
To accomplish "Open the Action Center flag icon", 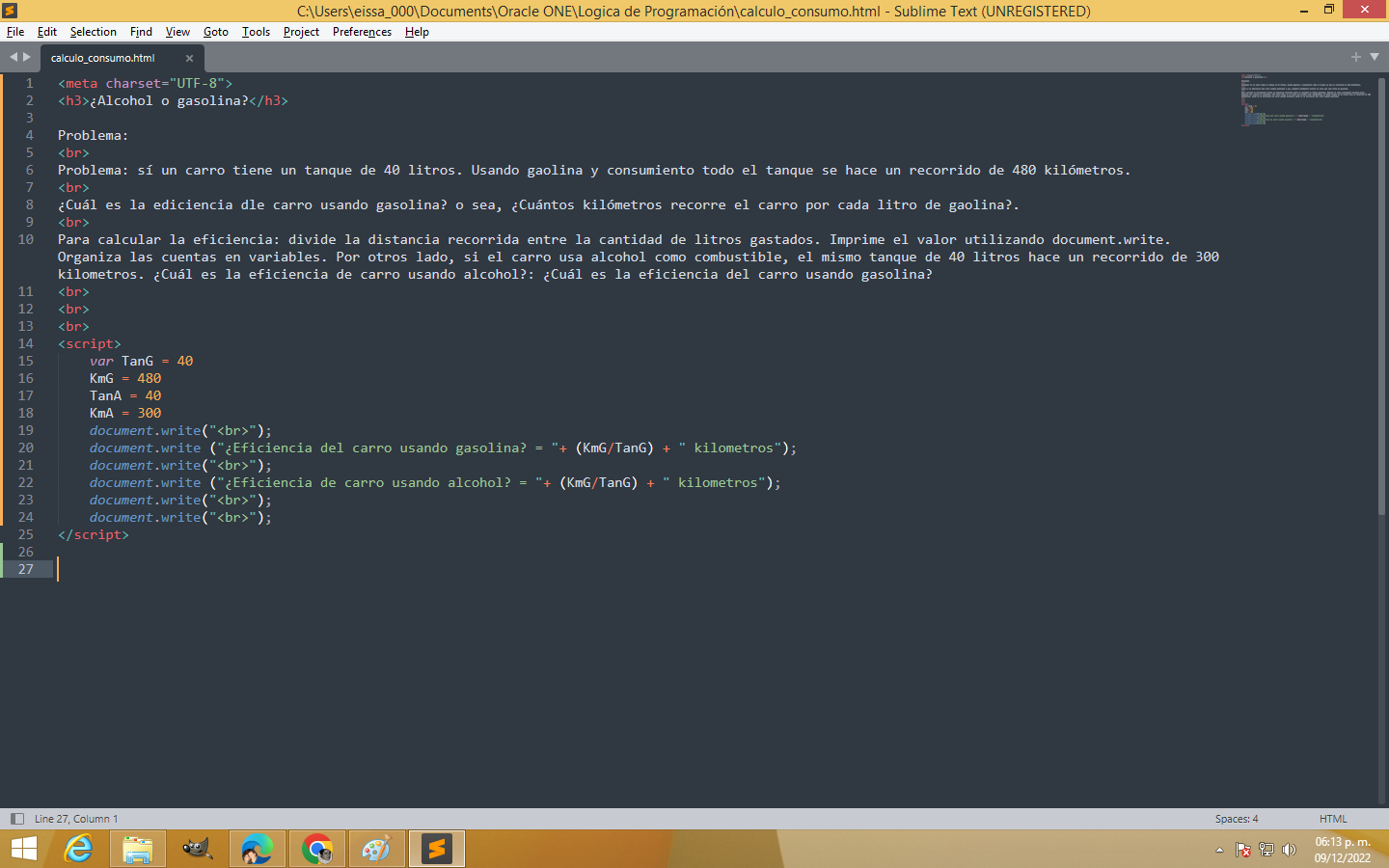I will pyautogui.click(x=1243, y=850).
